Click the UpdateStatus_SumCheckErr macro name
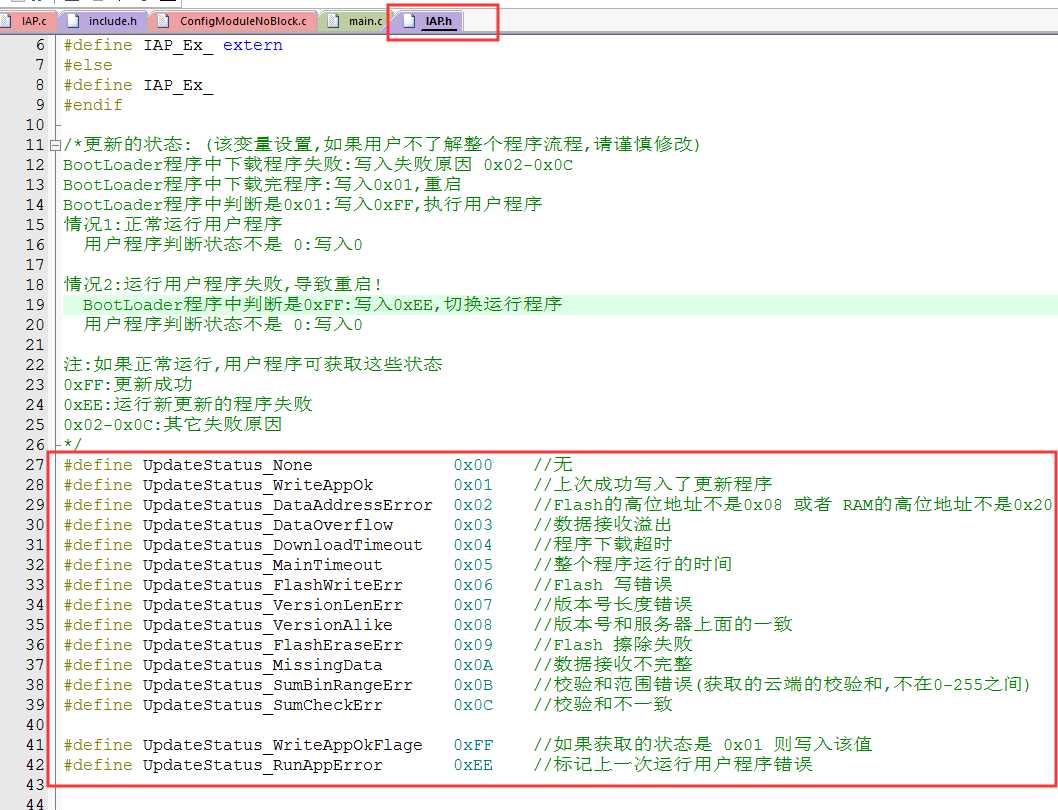The height and width of the screenshot is (810, 1058). [x=262, y=705]
